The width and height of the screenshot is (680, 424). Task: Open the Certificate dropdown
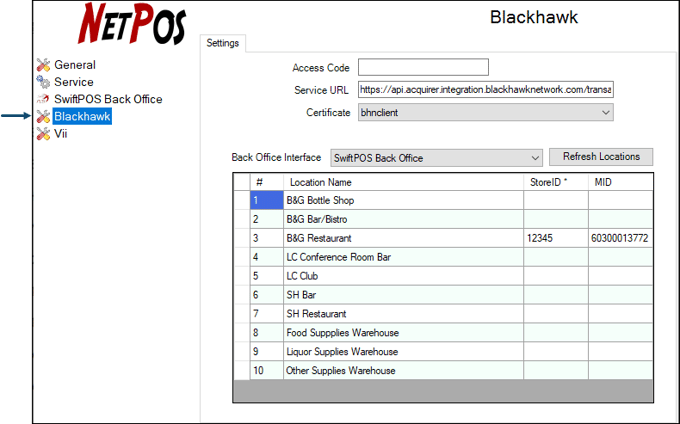pos(486,112)
